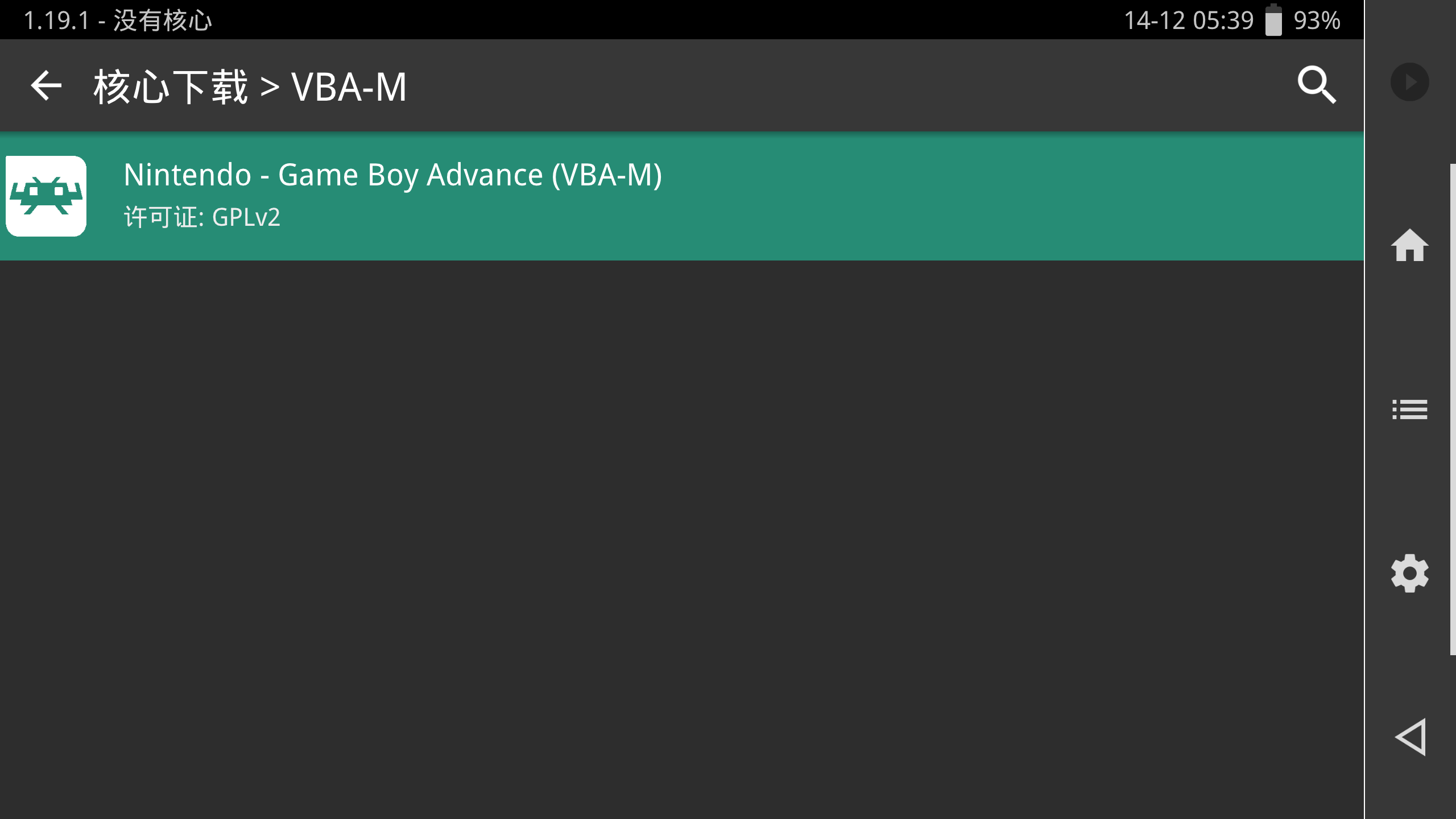Click the VBA-M emulator icon
This screenshot has width=1456, height=819.
pyautogui.click(x=46, y=196)
